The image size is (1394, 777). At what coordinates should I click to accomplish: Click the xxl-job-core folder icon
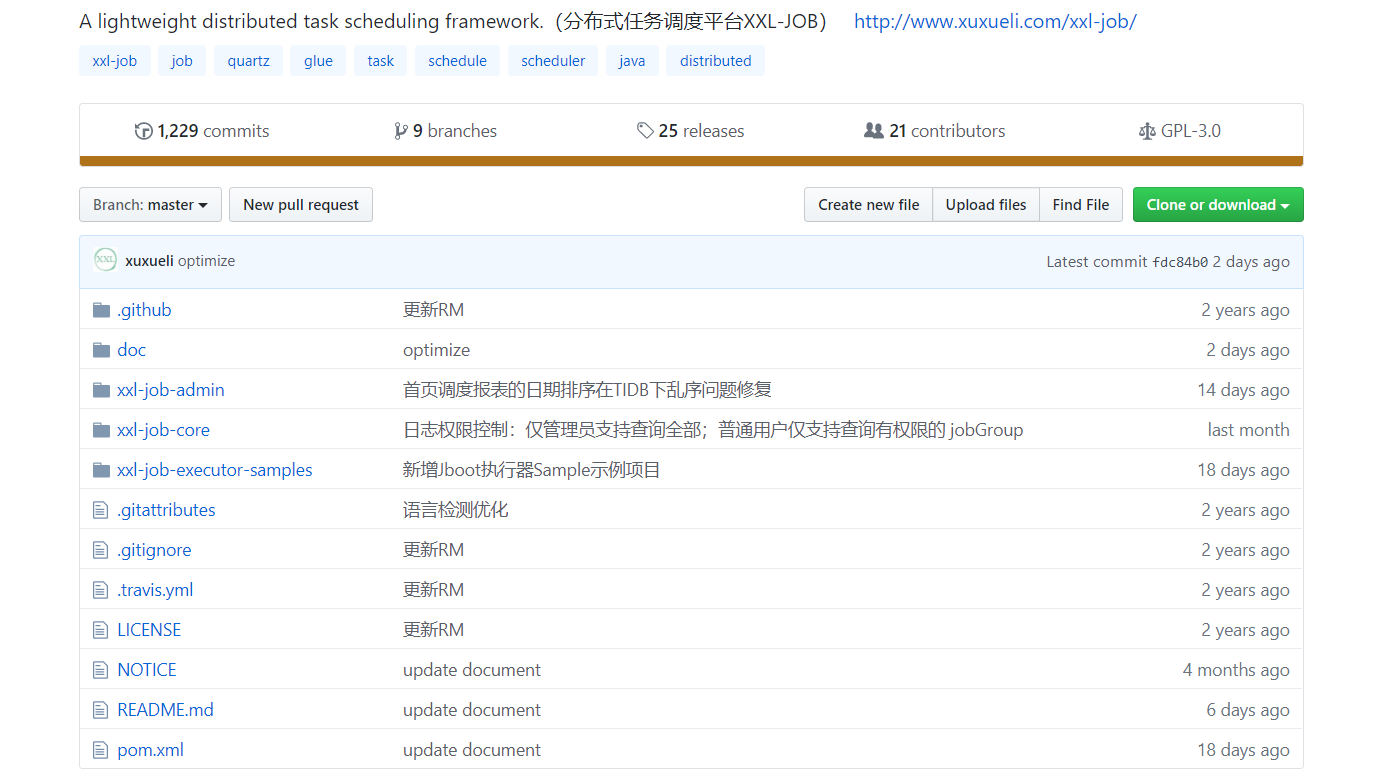pyautogui.click(x=101, y=430)
